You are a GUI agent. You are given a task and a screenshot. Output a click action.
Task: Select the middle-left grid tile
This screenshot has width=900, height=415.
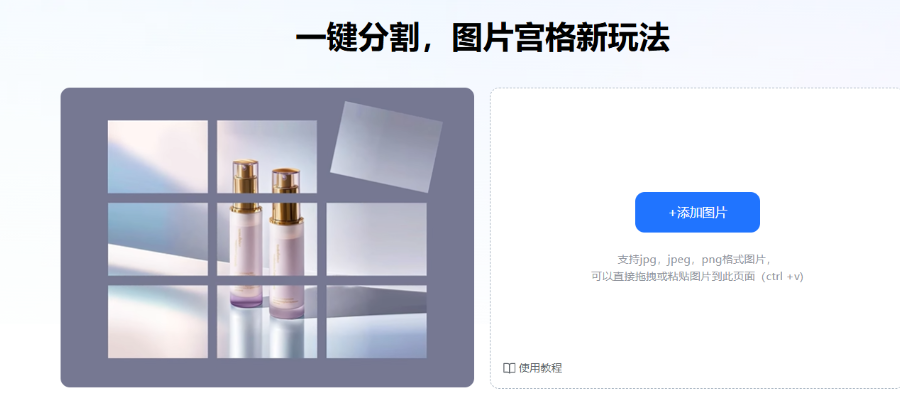tap(158, 239)
